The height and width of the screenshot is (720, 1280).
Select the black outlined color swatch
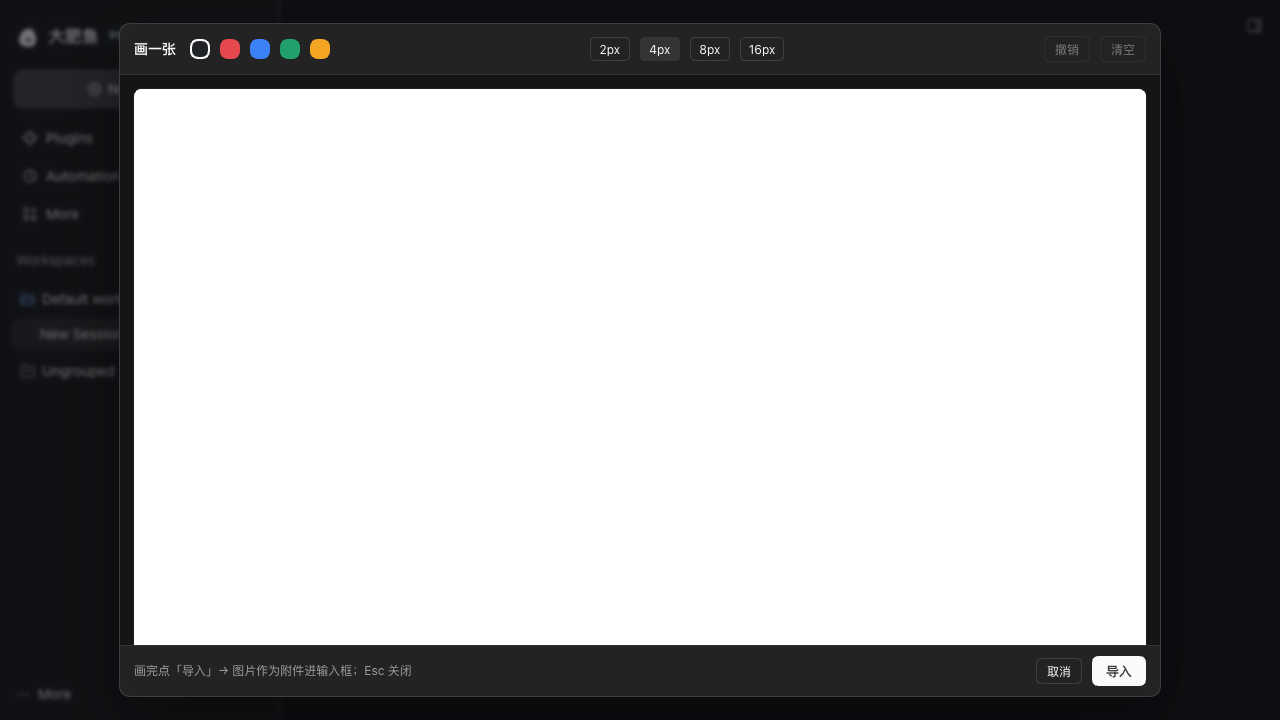coord(200,49)
